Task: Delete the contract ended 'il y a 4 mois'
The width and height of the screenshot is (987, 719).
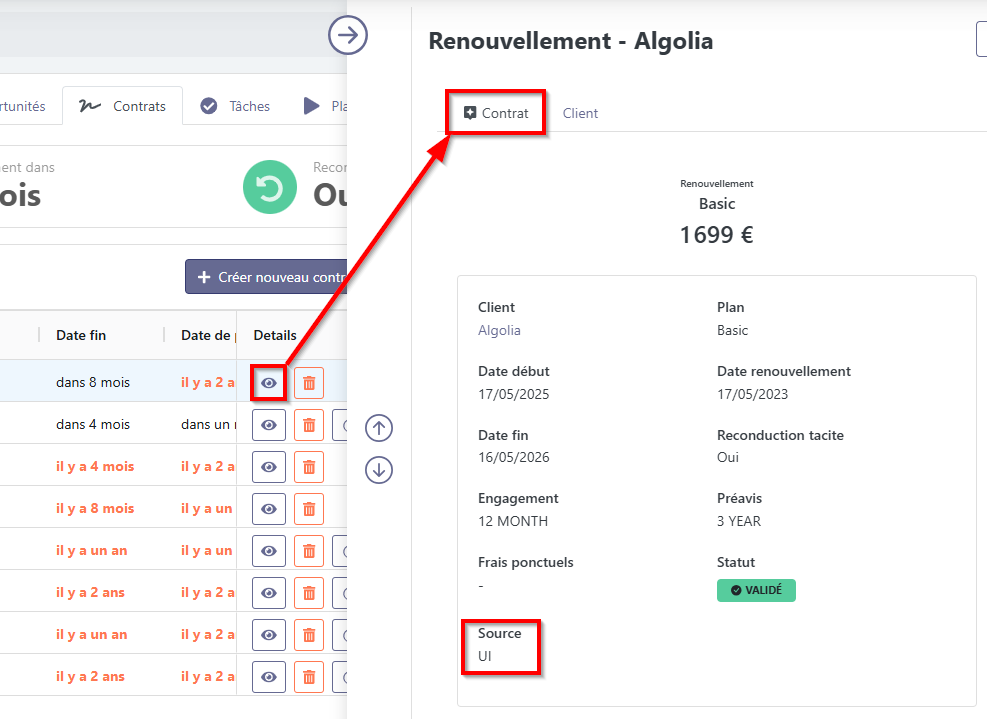Action: point(309,467)
